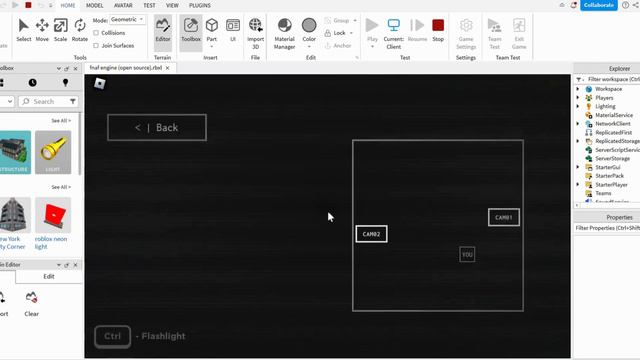Activate the Scale tool
640x360 pixels.
point(60,30)
